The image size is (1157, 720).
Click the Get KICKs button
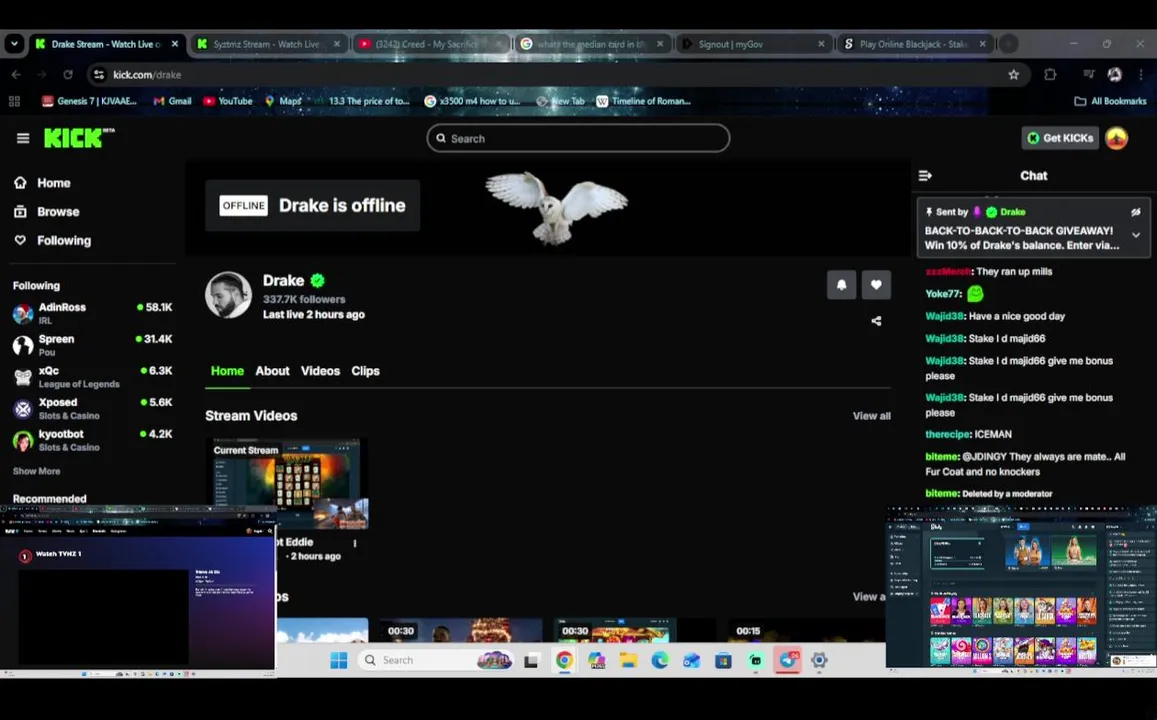pos(1060,138)
